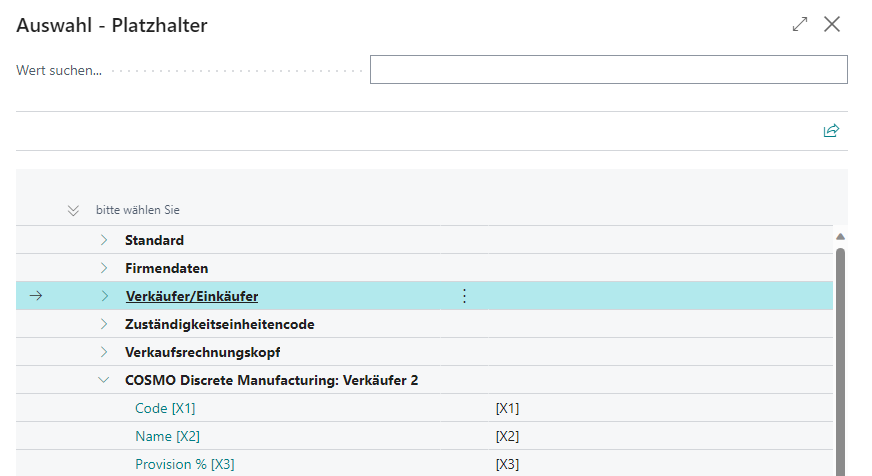The width and height of the screenshot is (872, 476).
Task: Open the three-dot menu on Verkäufer/Einkäufer row
Action: (x=464, y=296)
